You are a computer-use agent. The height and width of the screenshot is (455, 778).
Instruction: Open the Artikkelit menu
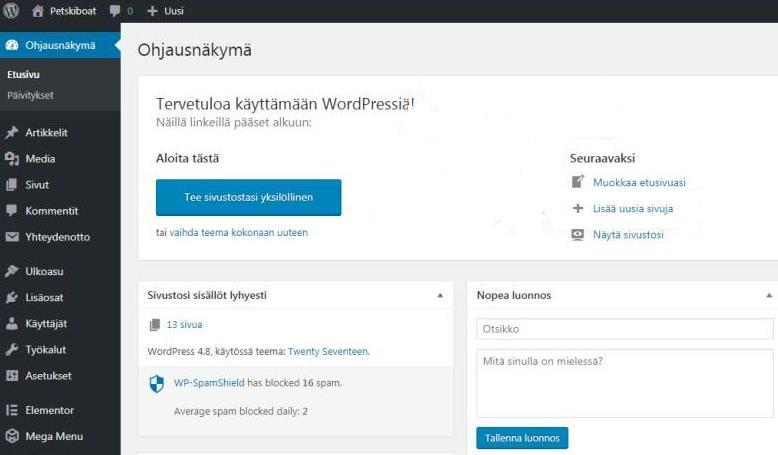tap(47, 132)
